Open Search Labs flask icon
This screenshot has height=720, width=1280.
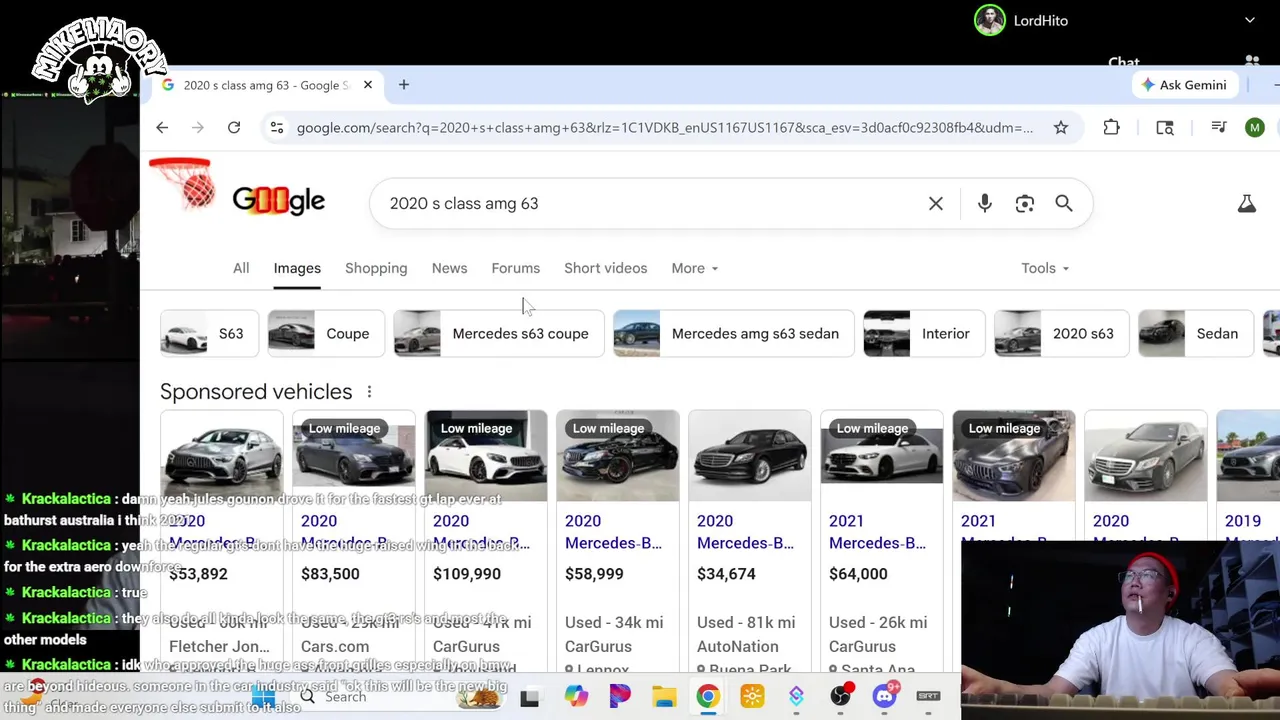pos(1246,204)
